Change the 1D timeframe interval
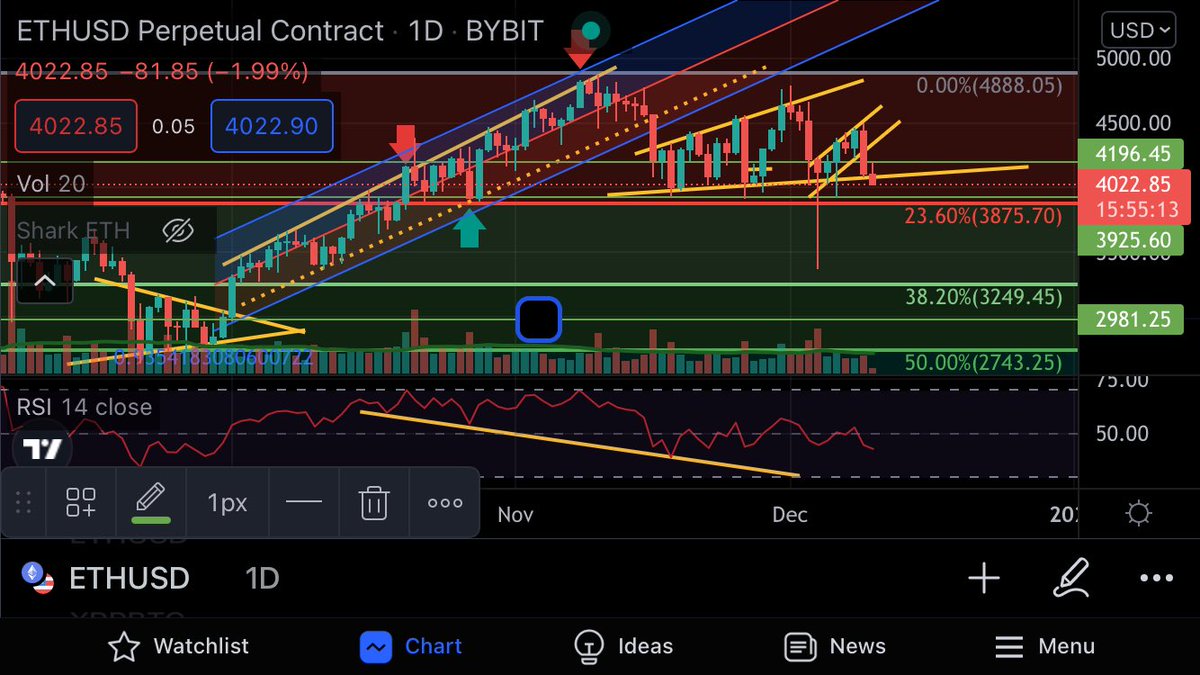Image resolution: width=1200 pixels, height=675 pixels. 263,578
